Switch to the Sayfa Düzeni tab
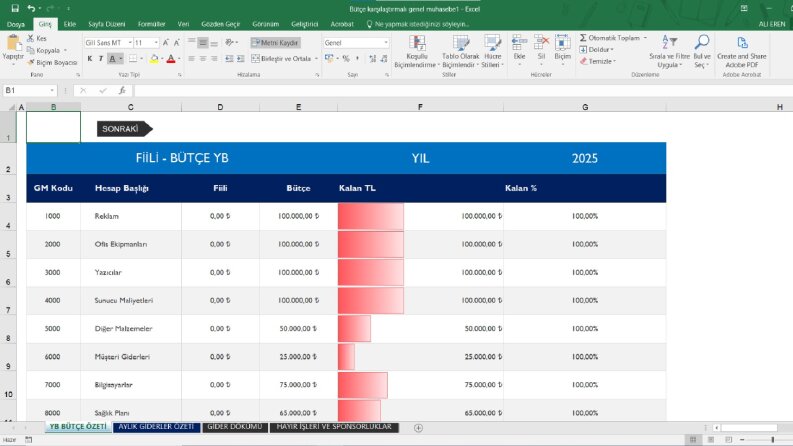793x446 pixels. 106,24
